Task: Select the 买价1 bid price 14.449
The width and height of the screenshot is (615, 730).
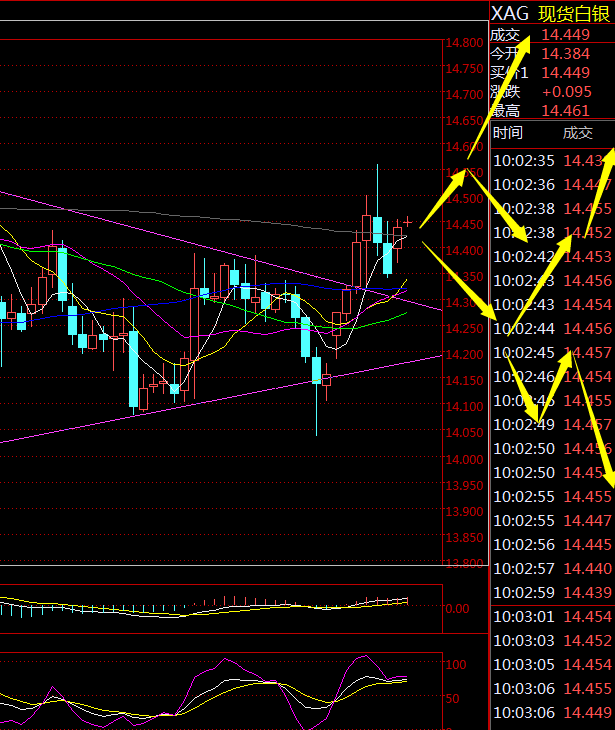Action: coord(566,73)
